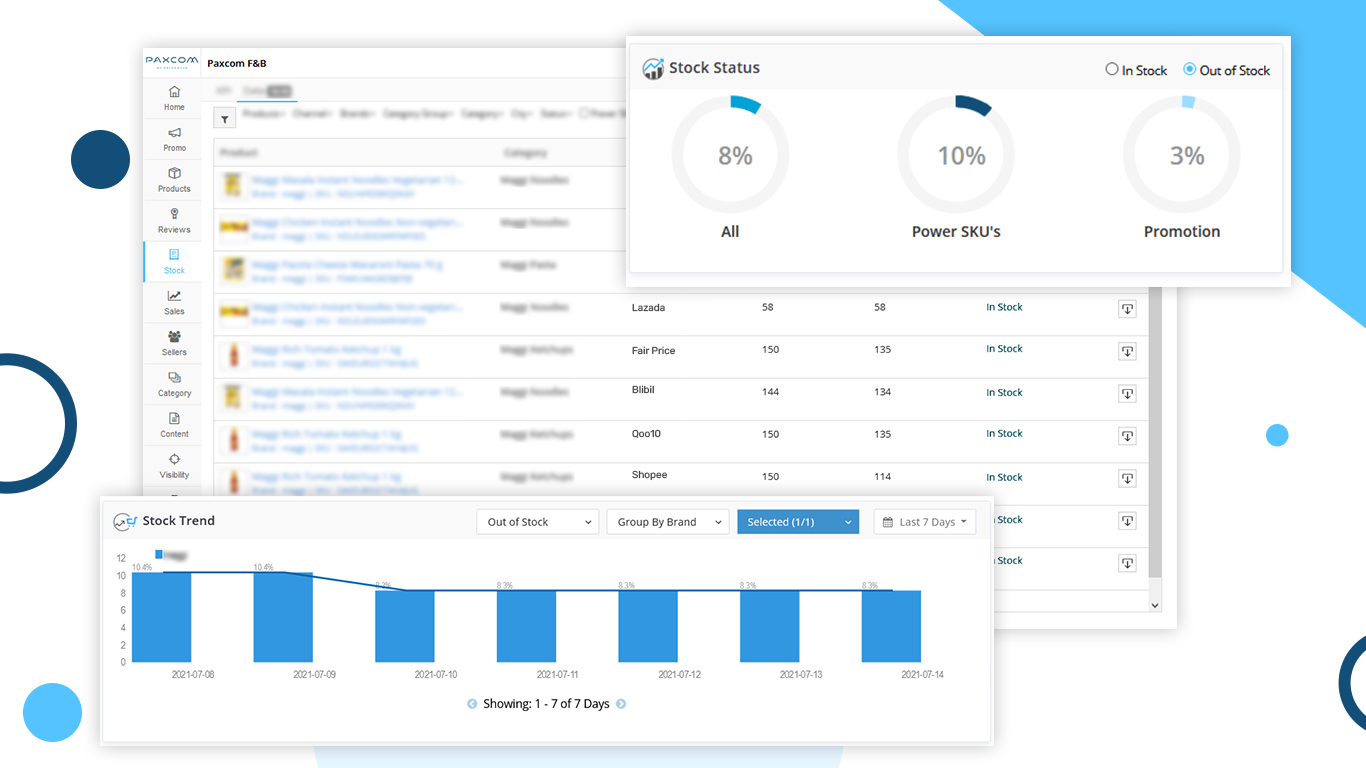
Task: Click In Stock status in Lazada row
Action: coord(1004,307)
